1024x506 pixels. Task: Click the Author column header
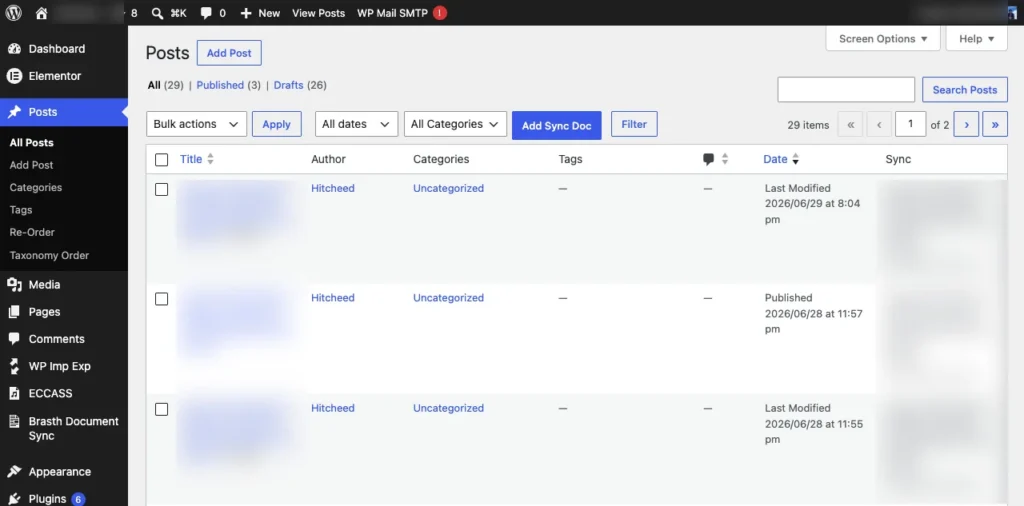[328, 159]
